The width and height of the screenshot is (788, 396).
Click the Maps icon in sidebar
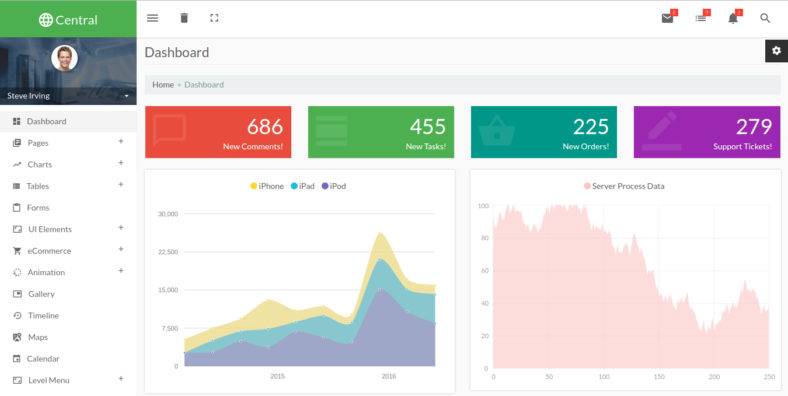point(17,337)
